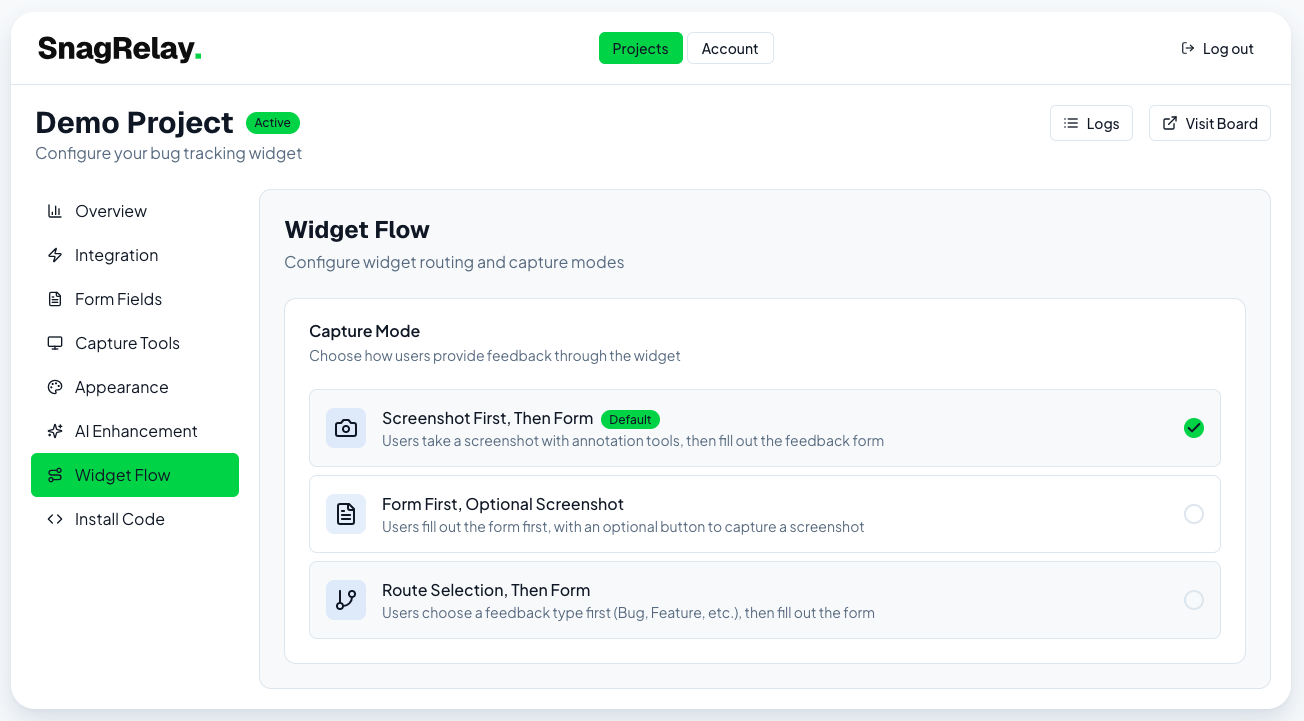Click the checked Screenshot First radio indicator

tap(1194, 428)
